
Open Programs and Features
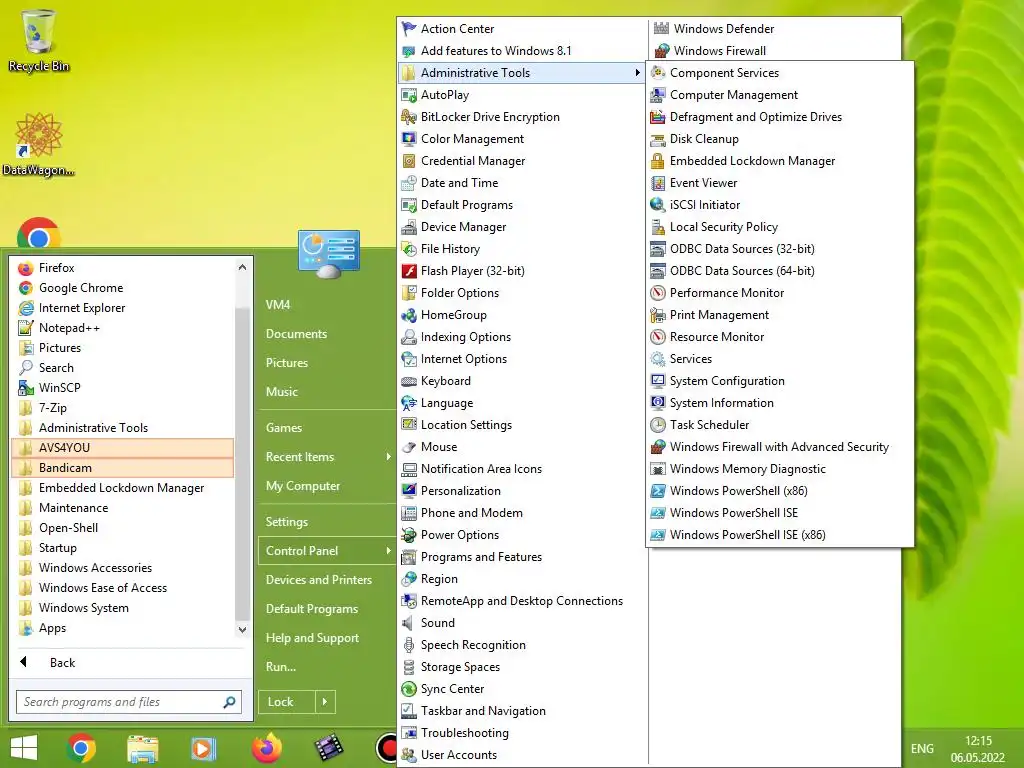(522, 557)
